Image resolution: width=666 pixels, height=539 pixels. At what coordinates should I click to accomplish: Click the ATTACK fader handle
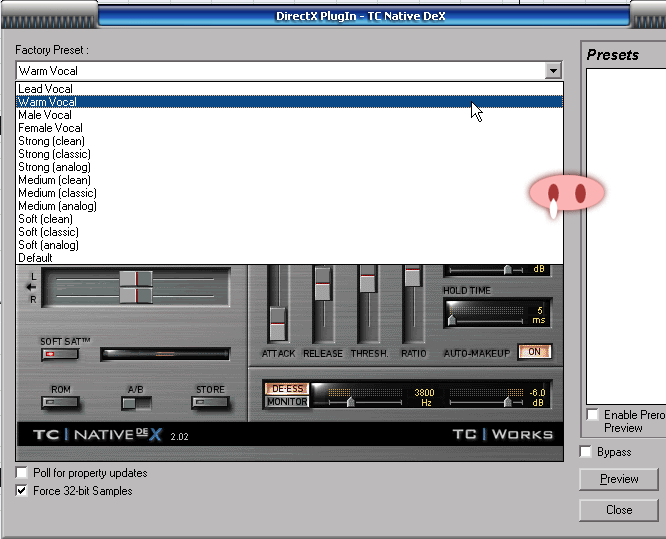click(x=278, y=324)
